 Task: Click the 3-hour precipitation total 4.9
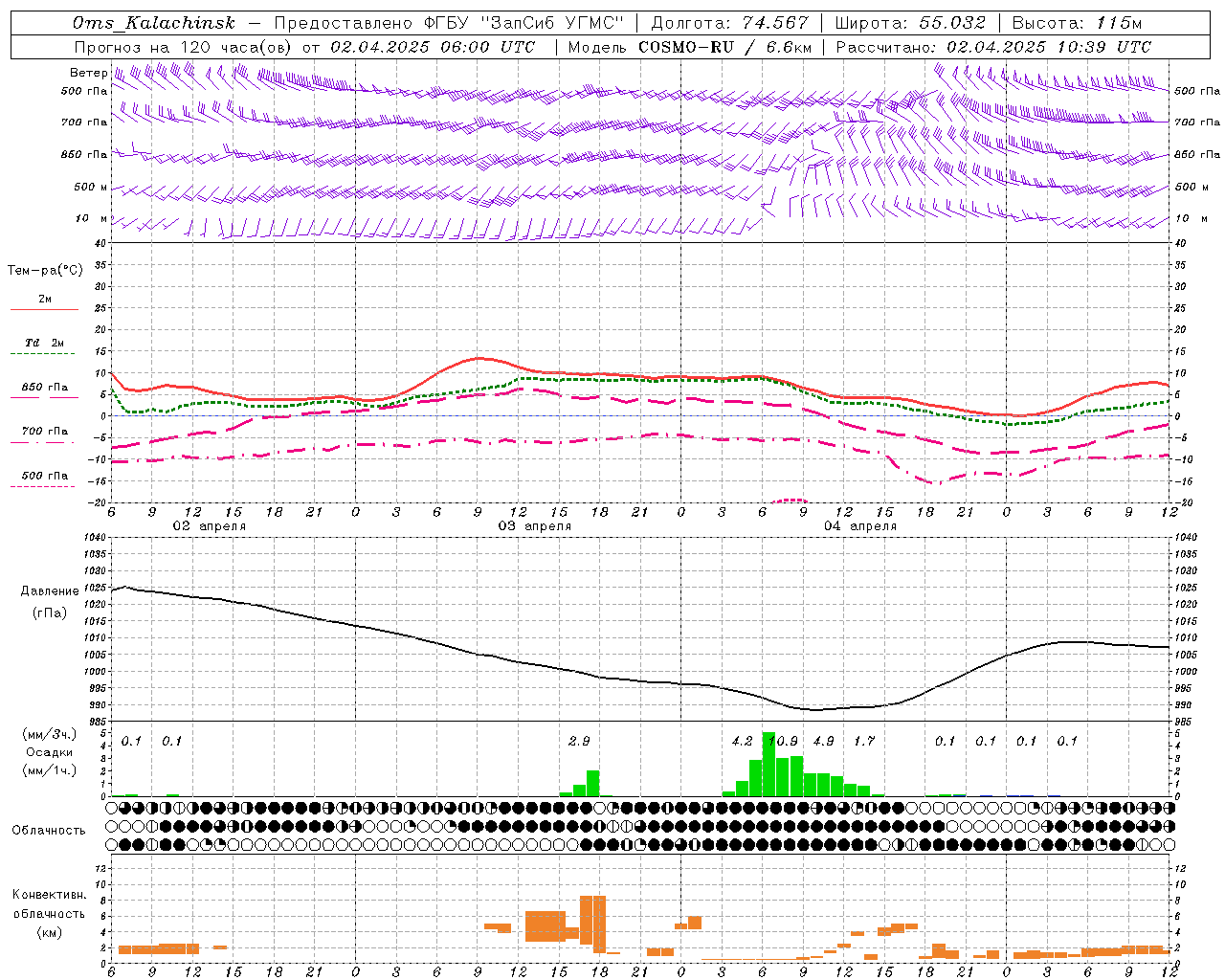pos(823,742)
